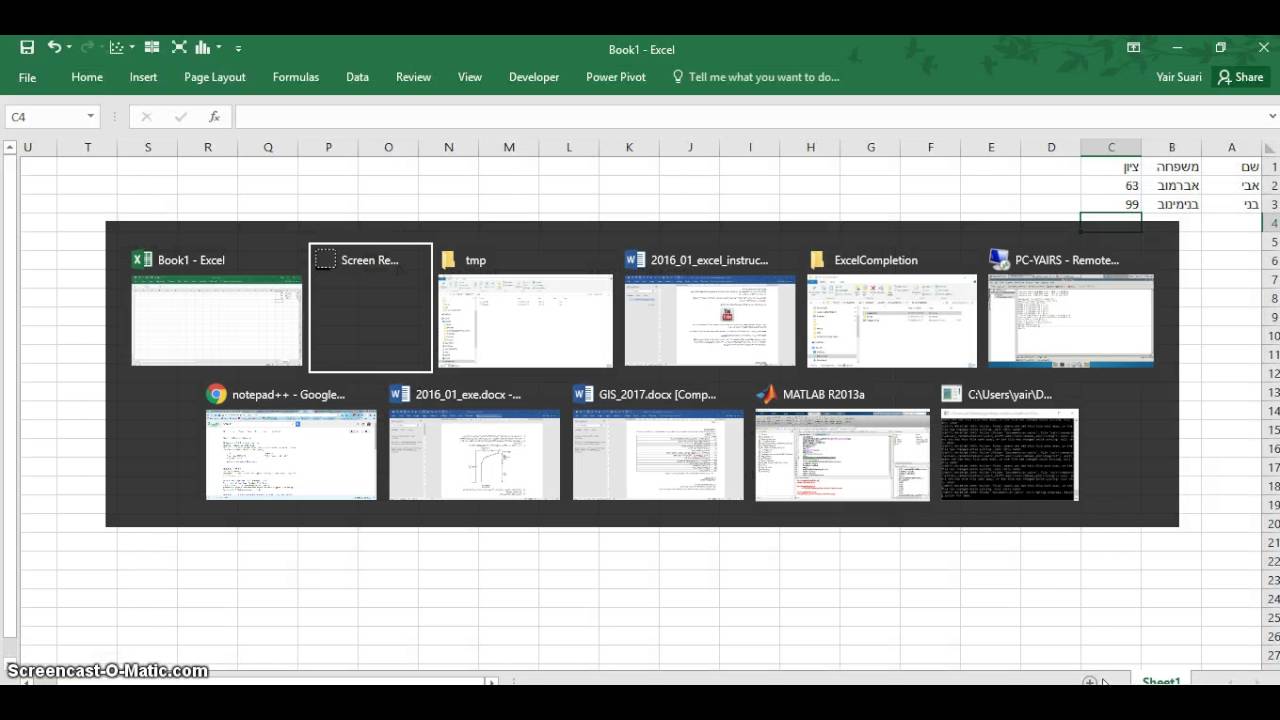Click the column chart icon in quick access toolbar
Screen dimensions: 1280x720
coord(203,47)
